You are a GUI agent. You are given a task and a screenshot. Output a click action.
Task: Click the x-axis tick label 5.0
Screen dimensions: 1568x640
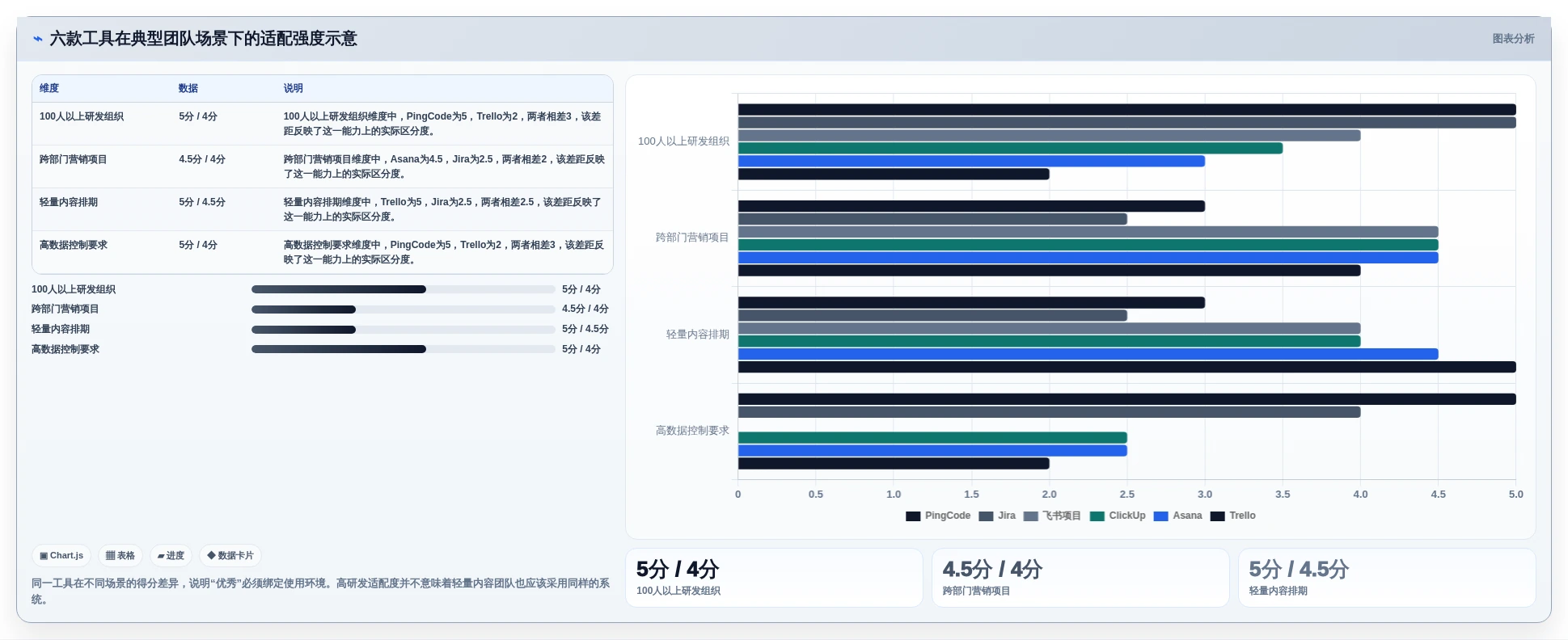click(x=1515, y=495)
